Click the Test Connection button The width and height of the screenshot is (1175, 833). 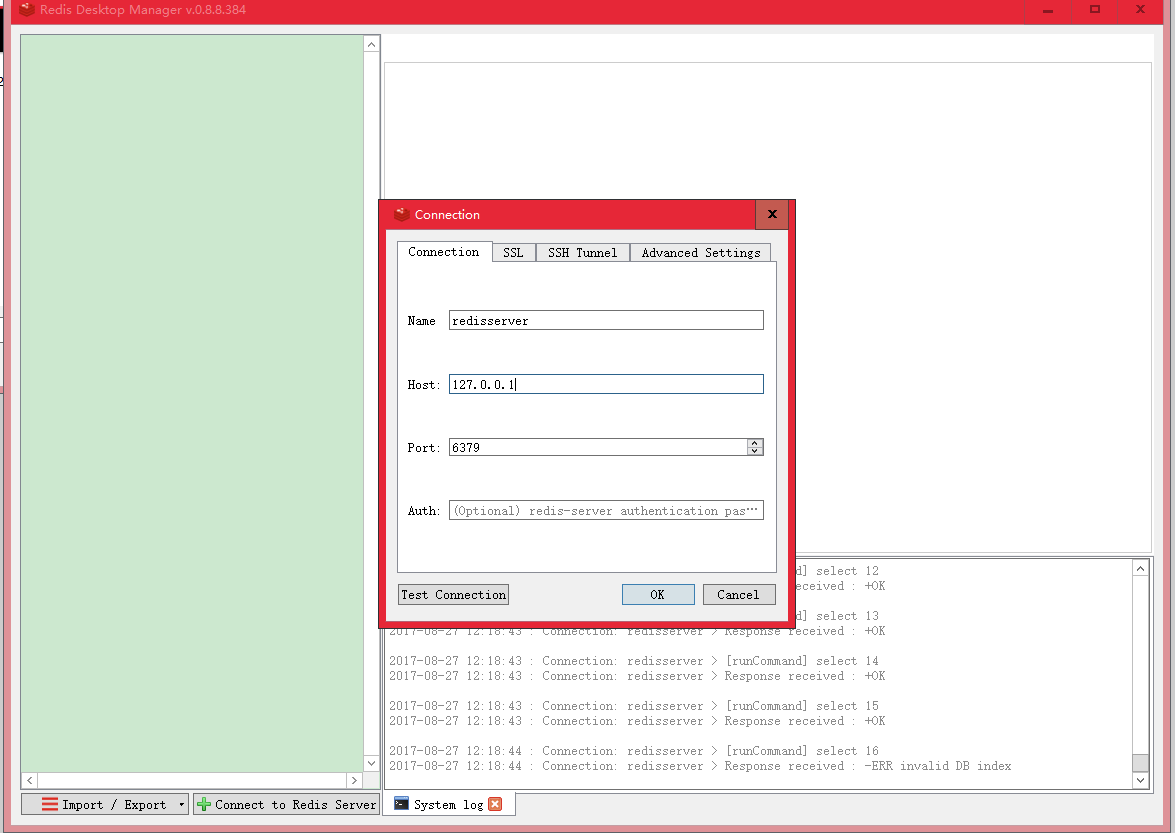point(453,595)
